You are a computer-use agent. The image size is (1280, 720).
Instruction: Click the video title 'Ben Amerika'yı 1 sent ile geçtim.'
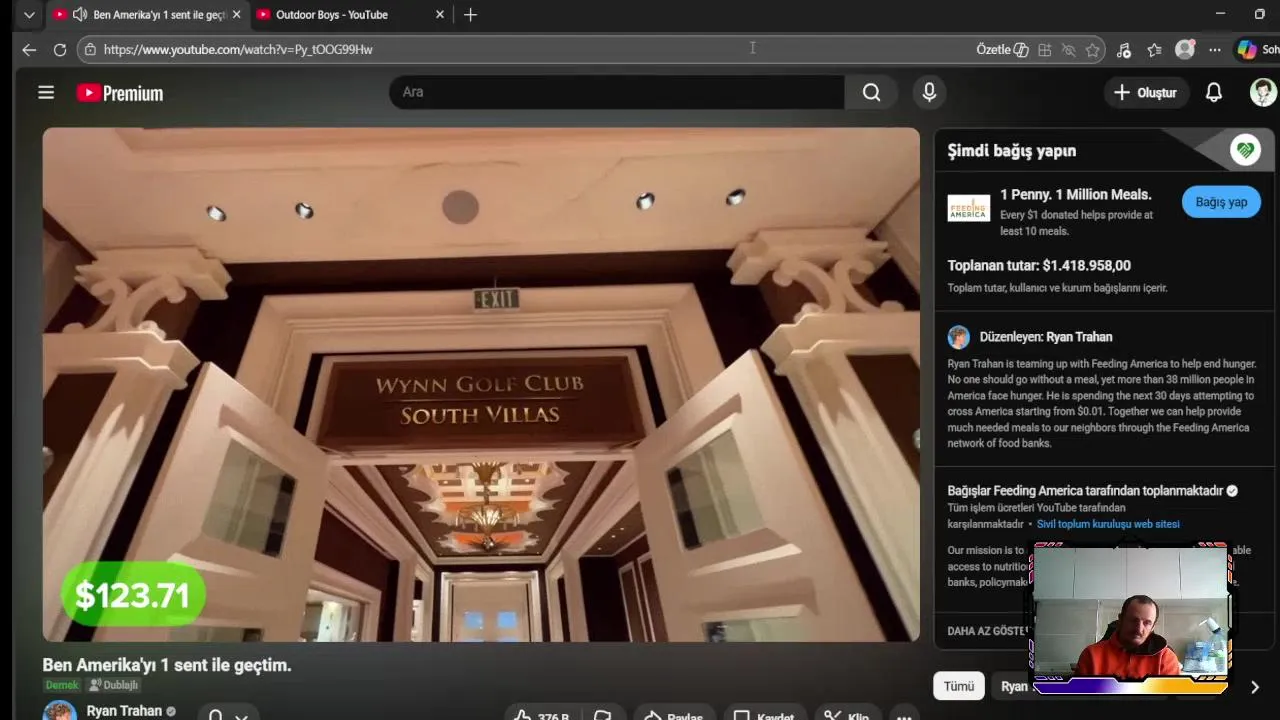167,665
